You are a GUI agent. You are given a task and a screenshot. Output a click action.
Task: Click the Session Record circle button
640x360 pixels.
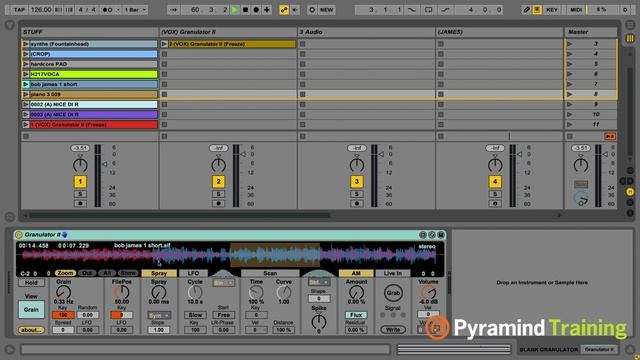pos(312,10)
